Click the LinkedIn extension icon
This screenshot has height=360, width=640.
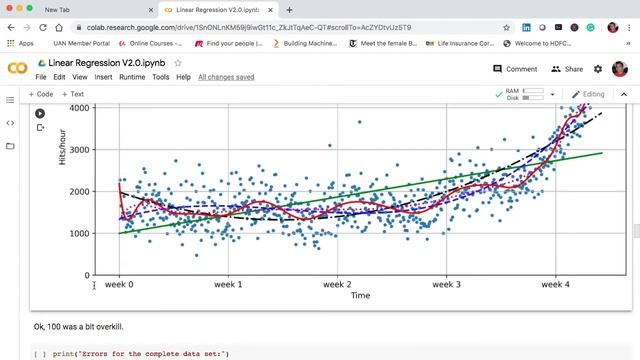[527, 27]
